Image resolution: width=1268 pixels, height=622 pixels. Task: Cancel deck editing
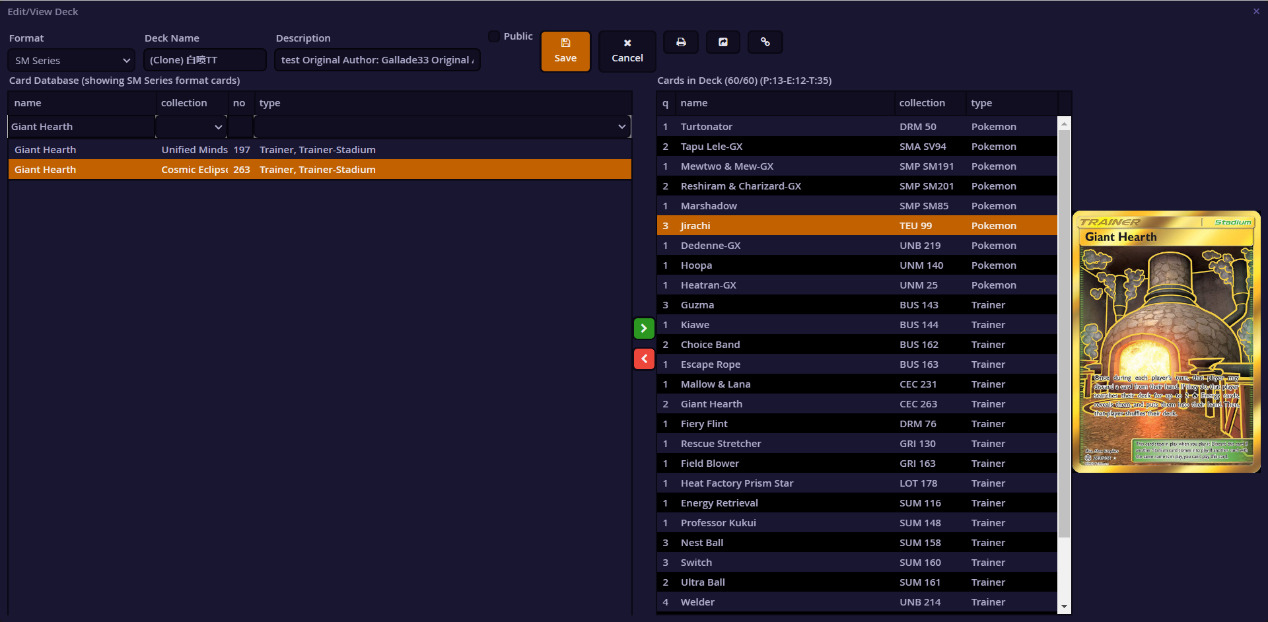point(627,51)
